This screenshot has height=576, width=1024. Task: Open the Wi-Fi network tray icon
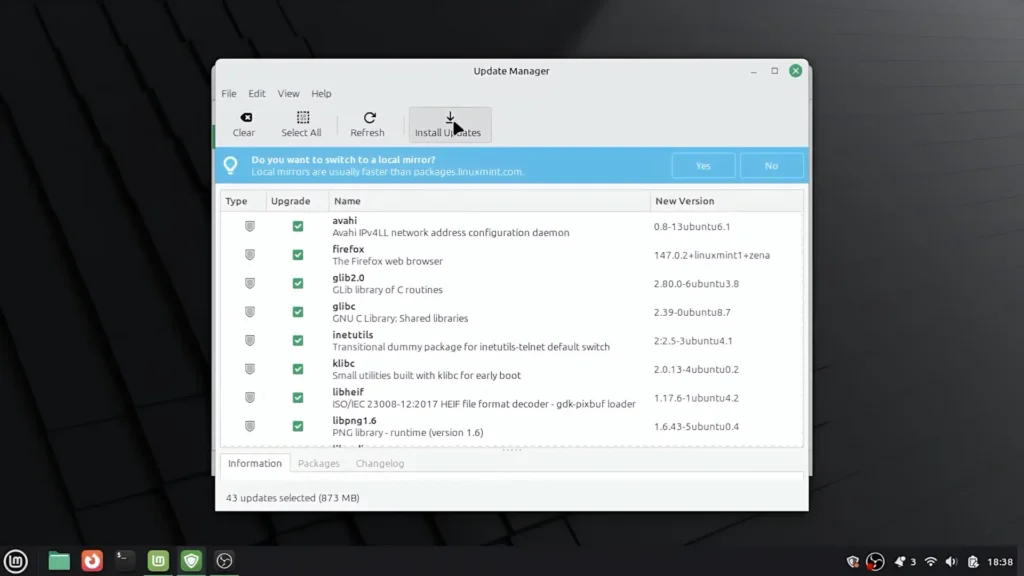click(x=931, y=562)
